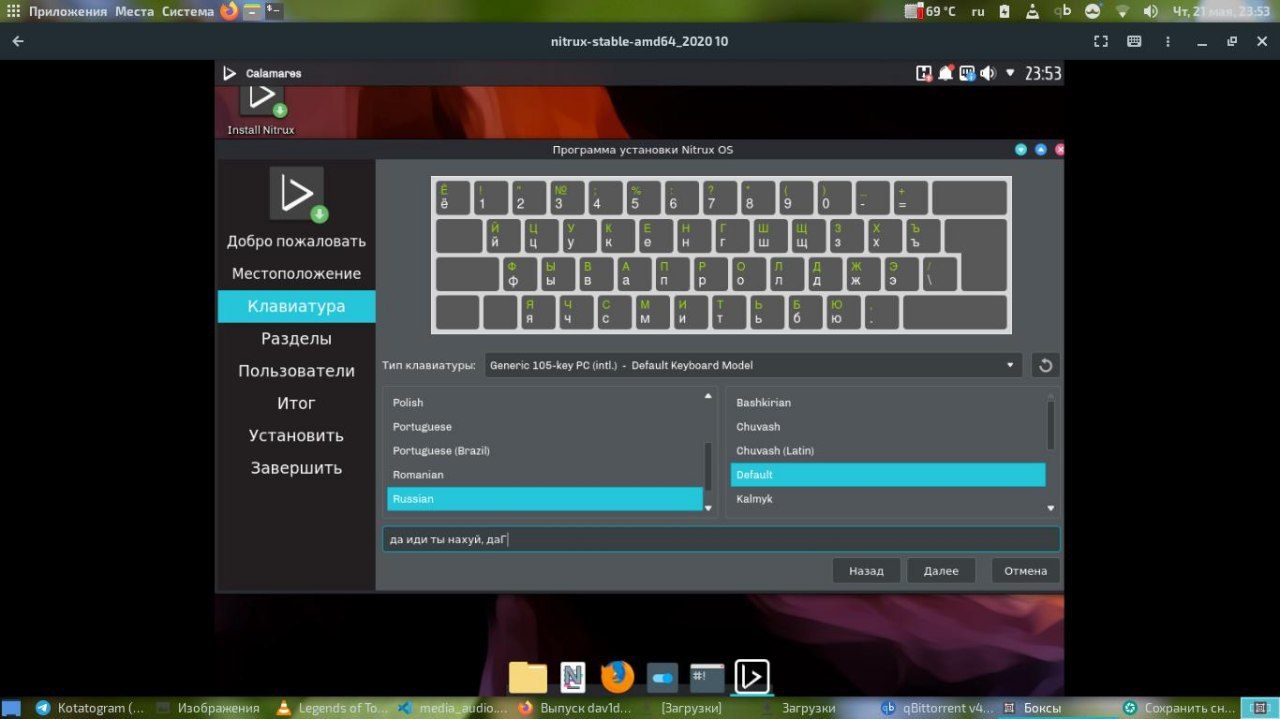
Task: Launch the Nota text editor dock icon
Action: coord(573,677)
